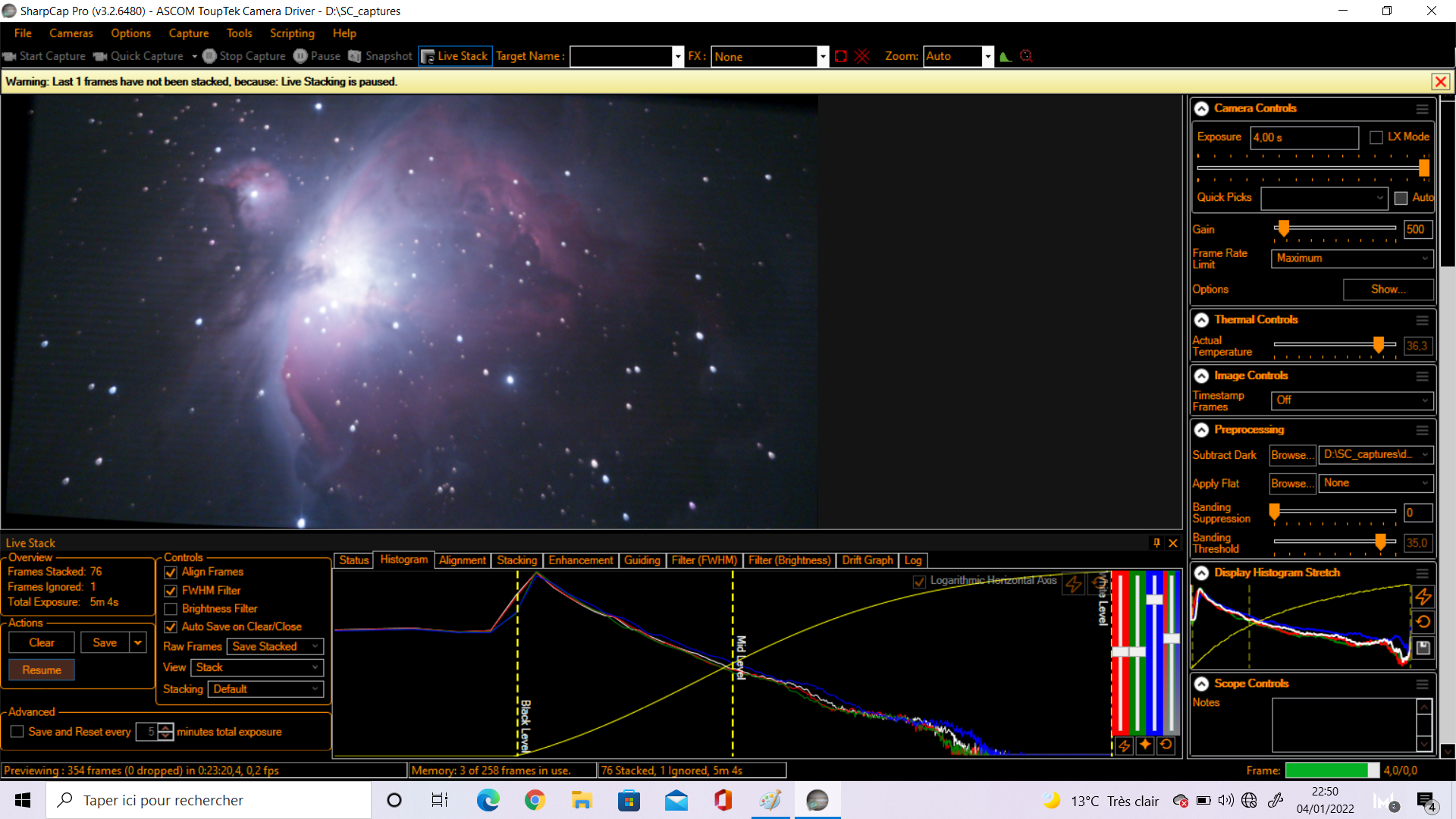Click auto-stretch lightning bolt in Display Histogram Stretch
Image resolution: width=1456 pixels, height=819 pixels.
(1423, 597)
